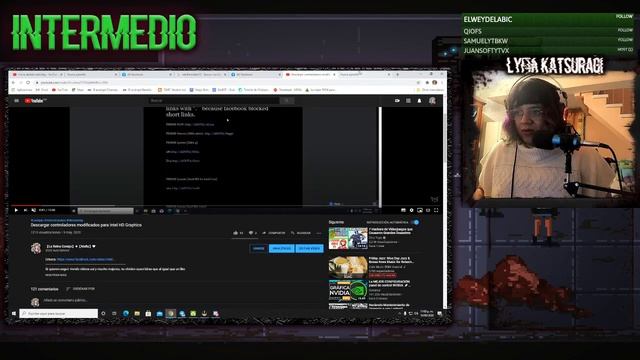Open Microsoft Store taskbar icon
The width and height of the screenshot is (640, 360).
point(148,313)
